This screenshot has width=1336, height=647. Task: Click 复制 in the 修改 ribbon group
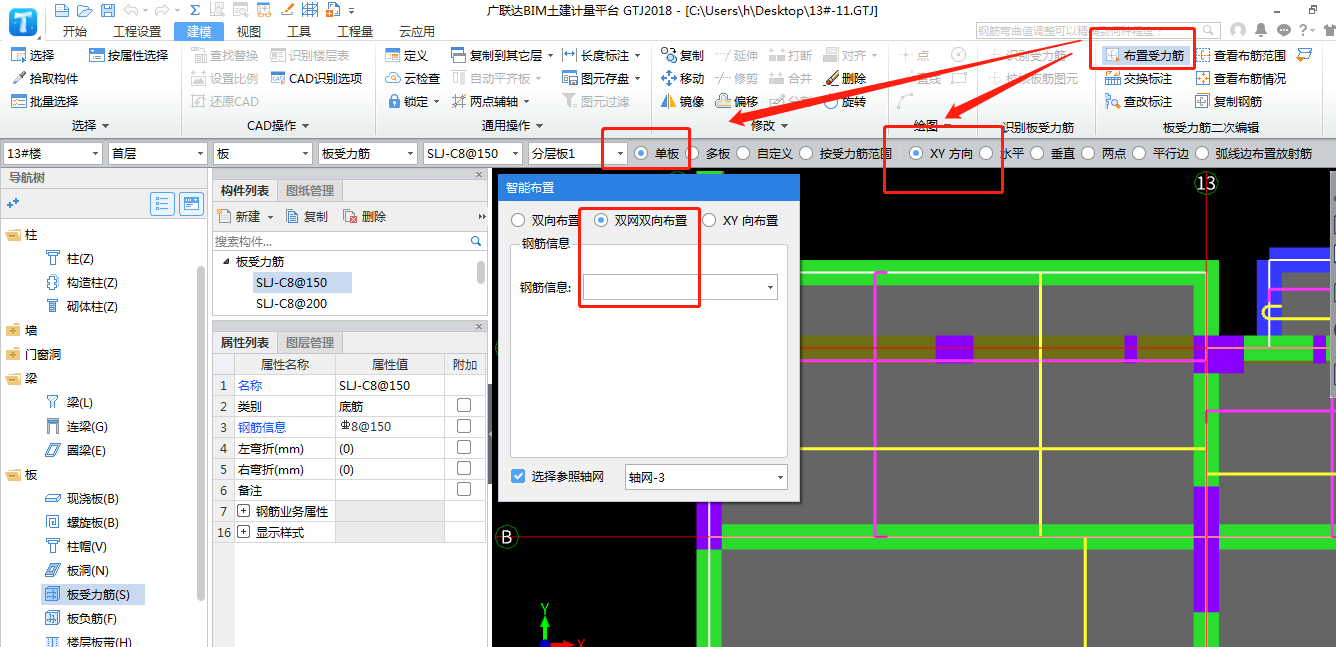point(682,55)
